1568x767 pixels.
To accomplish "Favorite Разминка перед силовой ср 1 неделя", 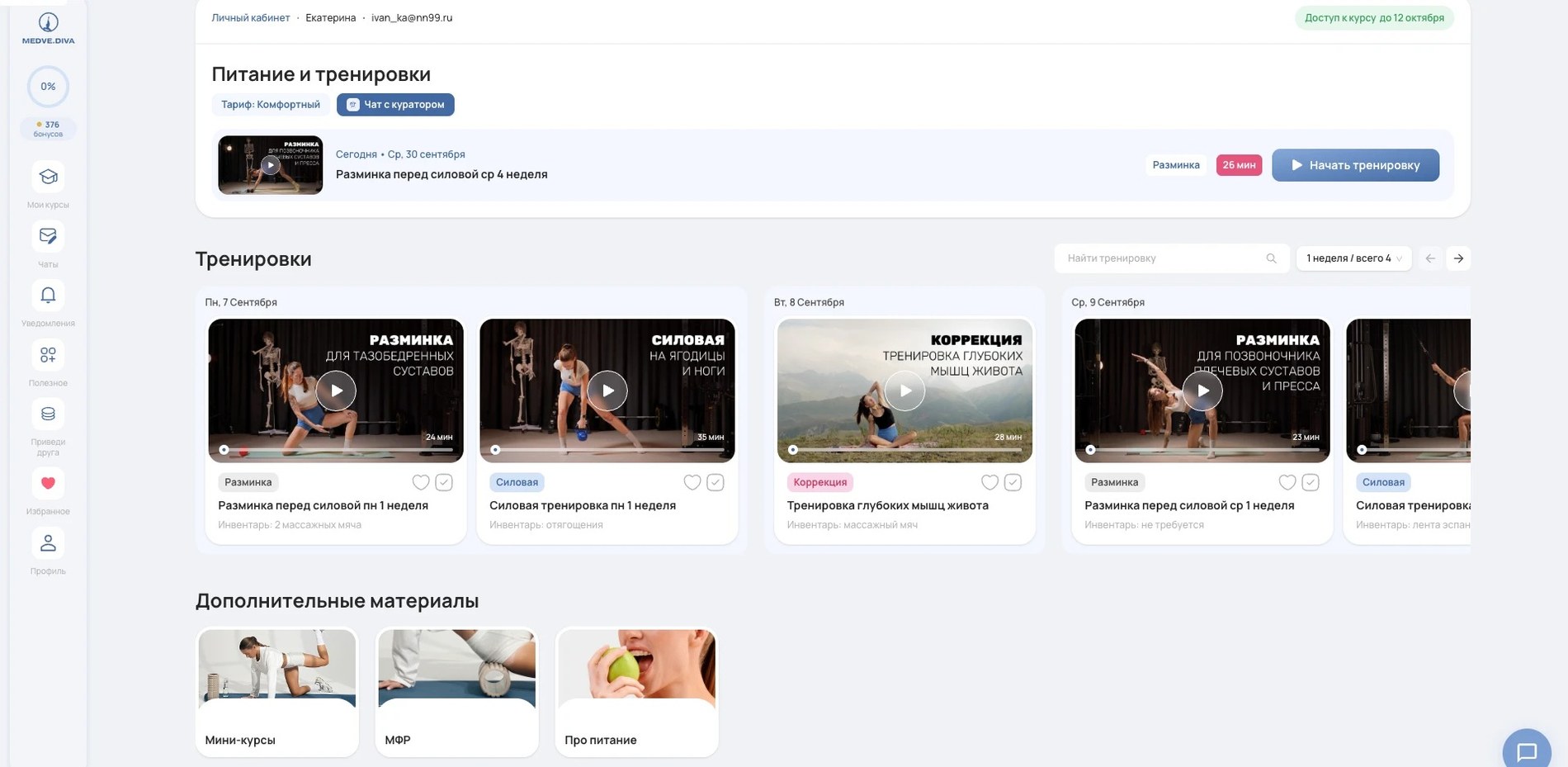I will 1287,482.
